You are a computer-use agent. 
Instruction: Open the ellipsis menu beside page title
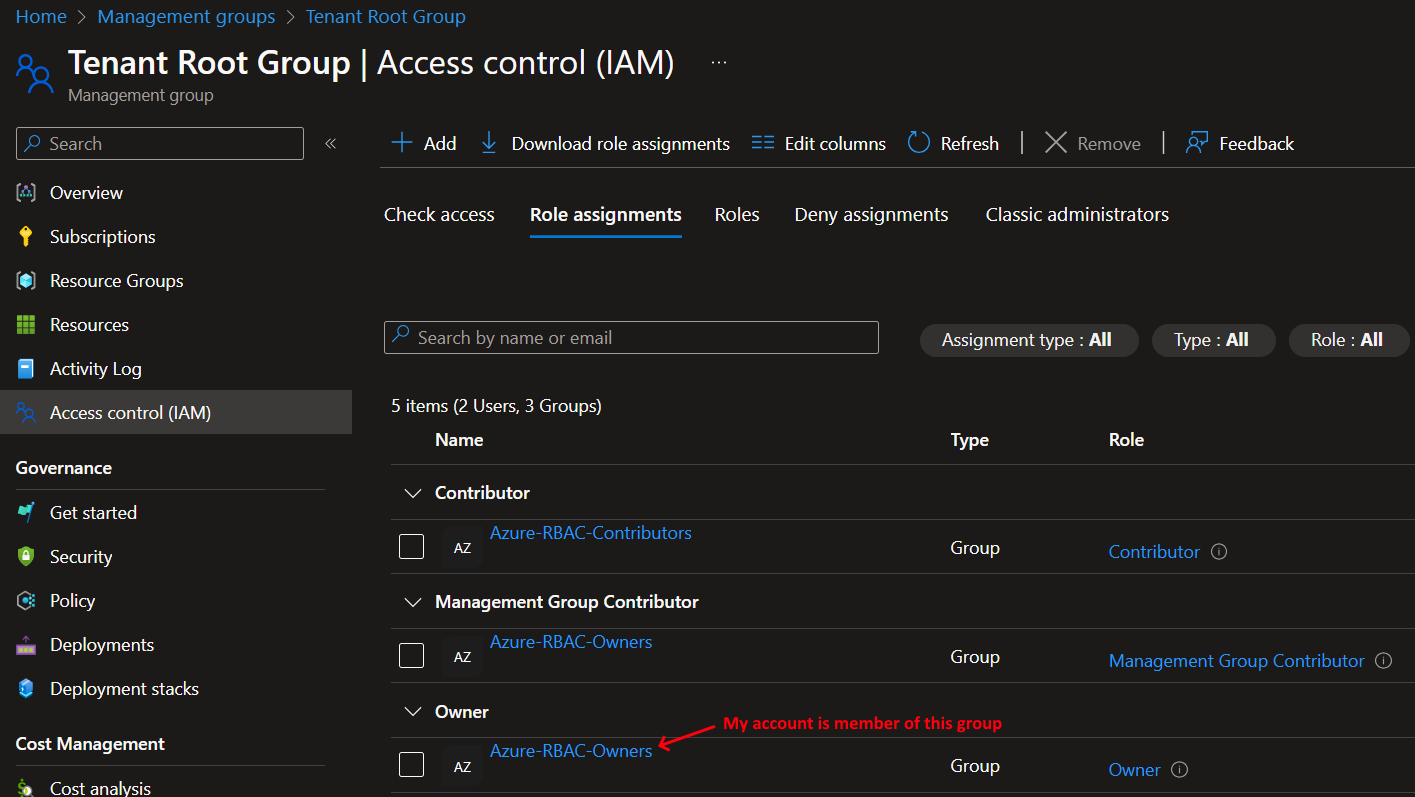point(719,62)
